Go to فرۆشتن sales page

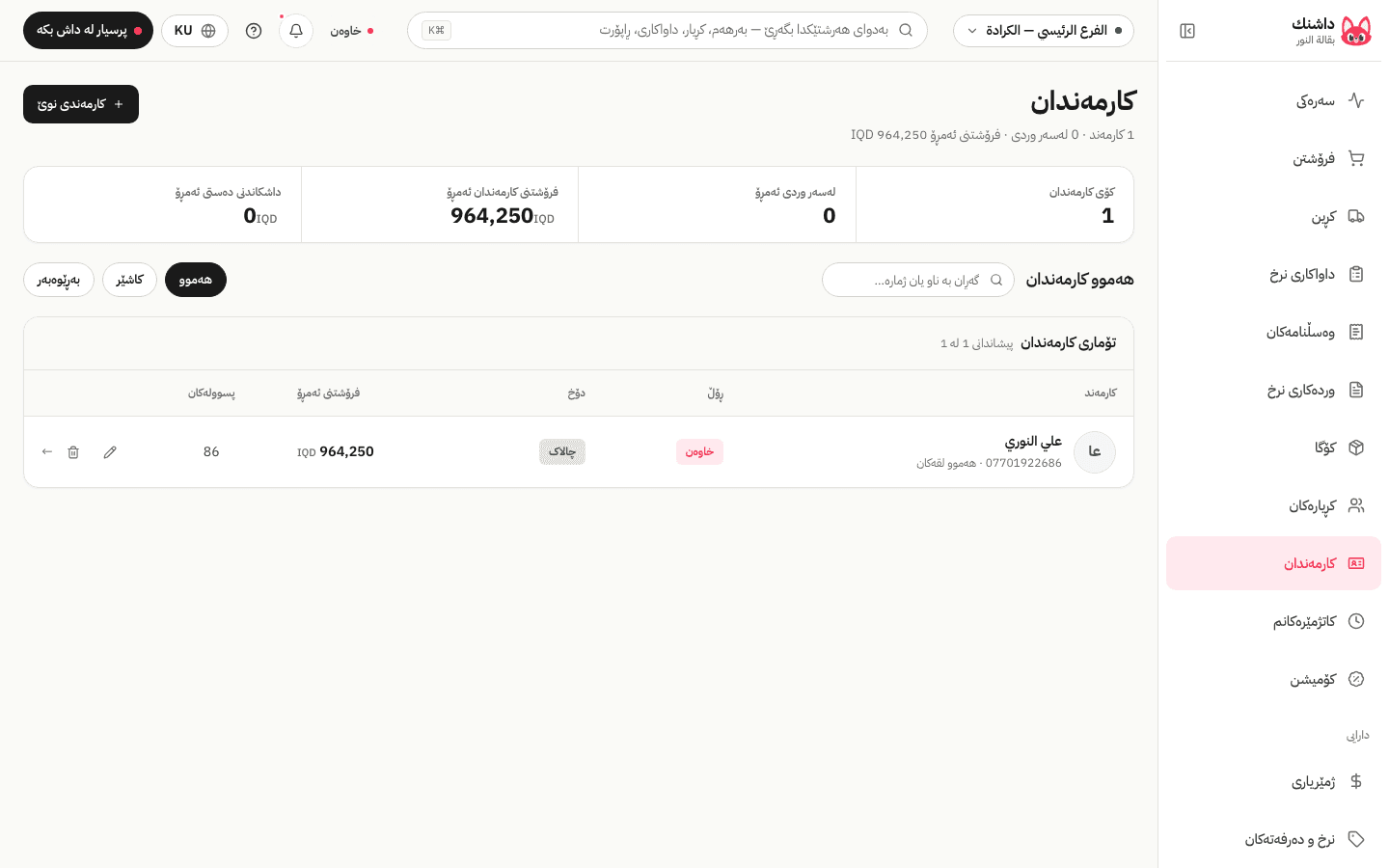click(1273, 158)
